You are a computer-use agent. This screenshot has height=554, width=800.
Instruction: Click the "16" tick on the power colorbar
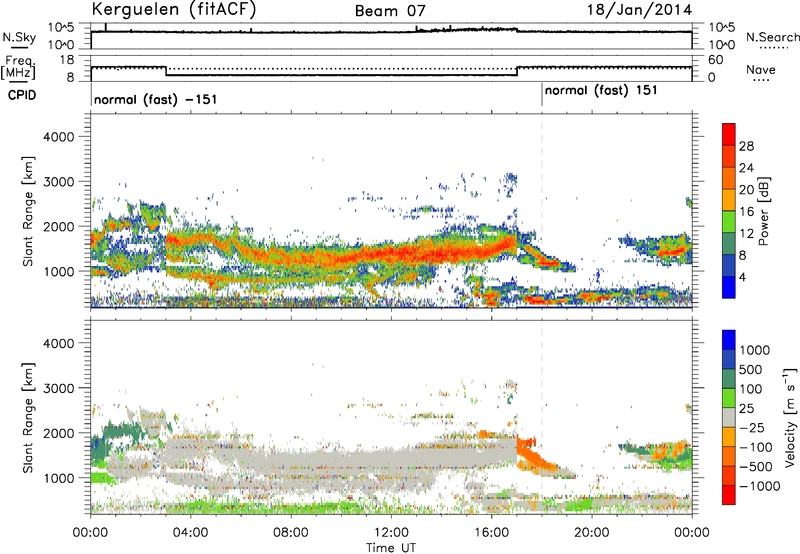click(746, 212)
